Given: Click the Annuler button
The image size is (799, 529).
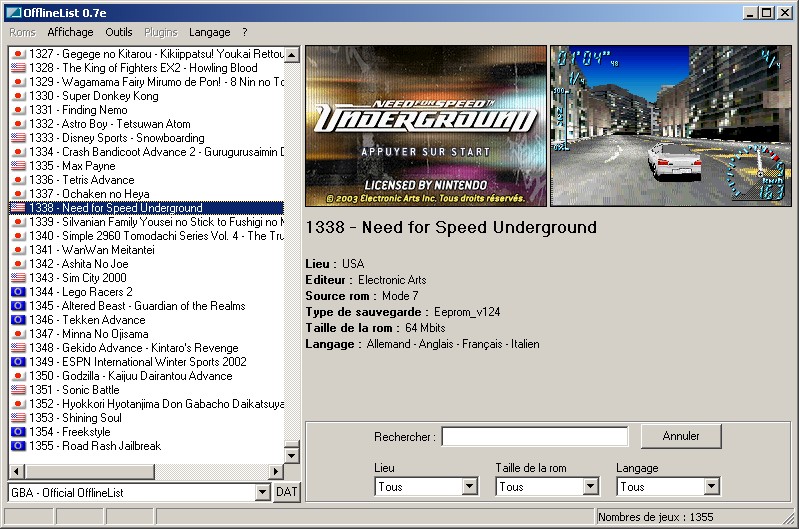Looking at the screenshot, I should point(681,436).
